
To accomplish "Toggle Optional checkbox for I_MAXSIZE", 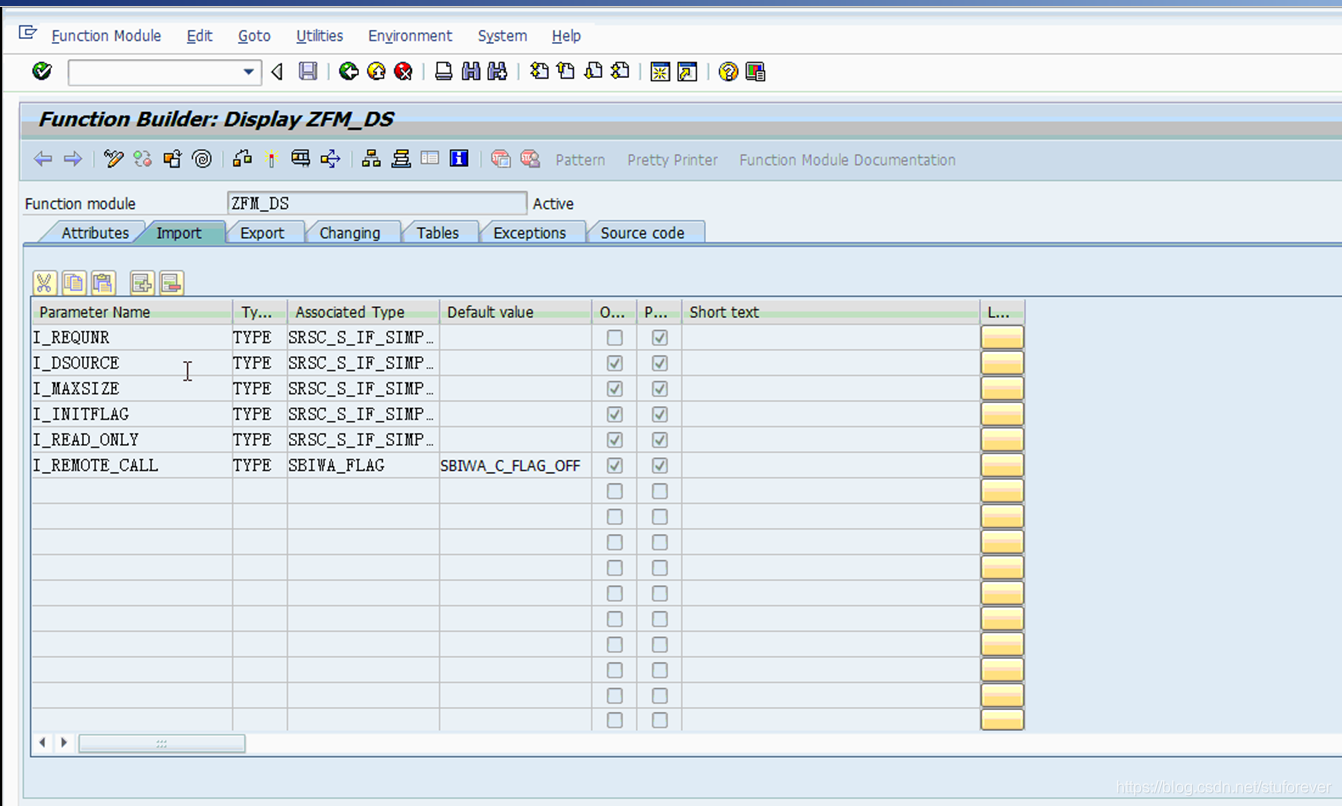I will click(x=615, y=389).
